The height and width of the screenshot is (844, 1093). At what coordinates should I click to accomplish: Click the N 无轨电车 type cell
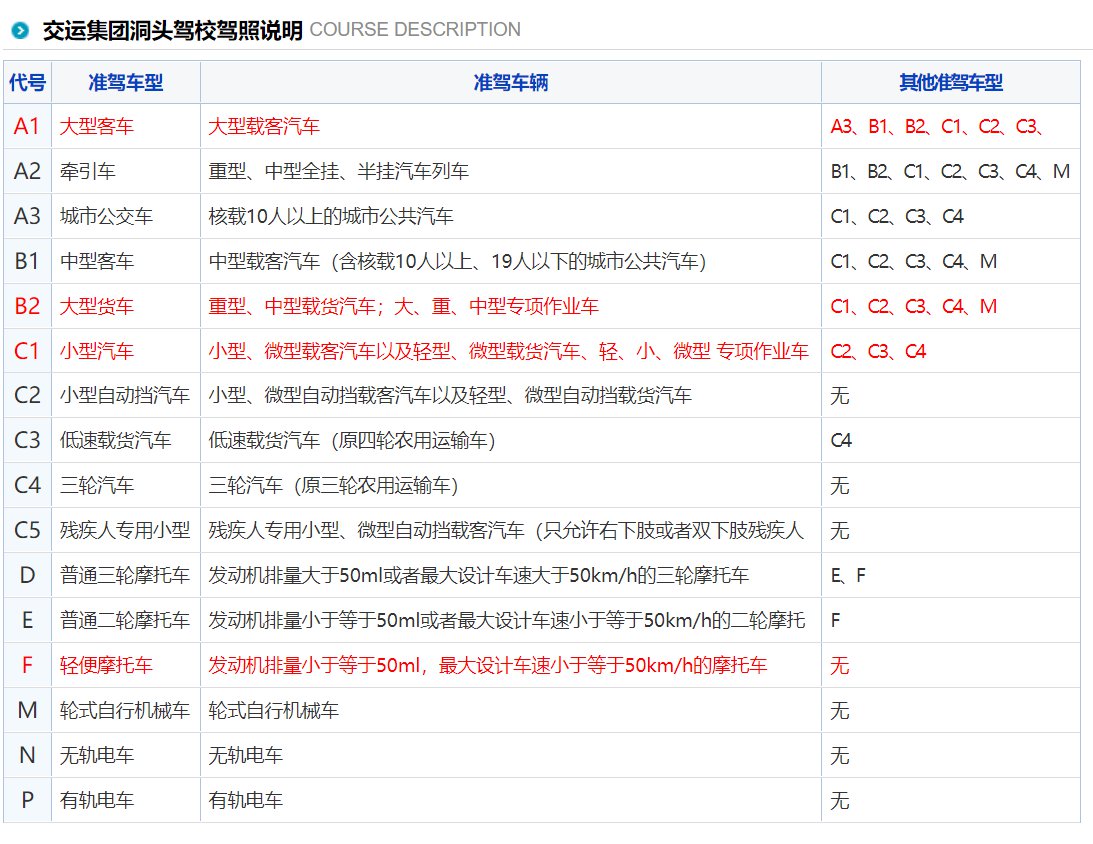[96, 756]
